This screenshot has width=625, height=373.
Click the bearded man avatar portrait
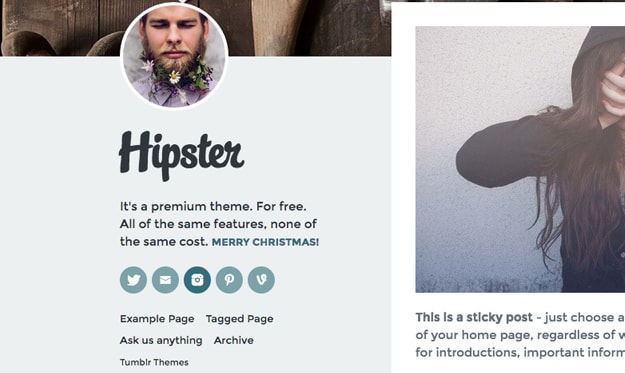point(174,55)
